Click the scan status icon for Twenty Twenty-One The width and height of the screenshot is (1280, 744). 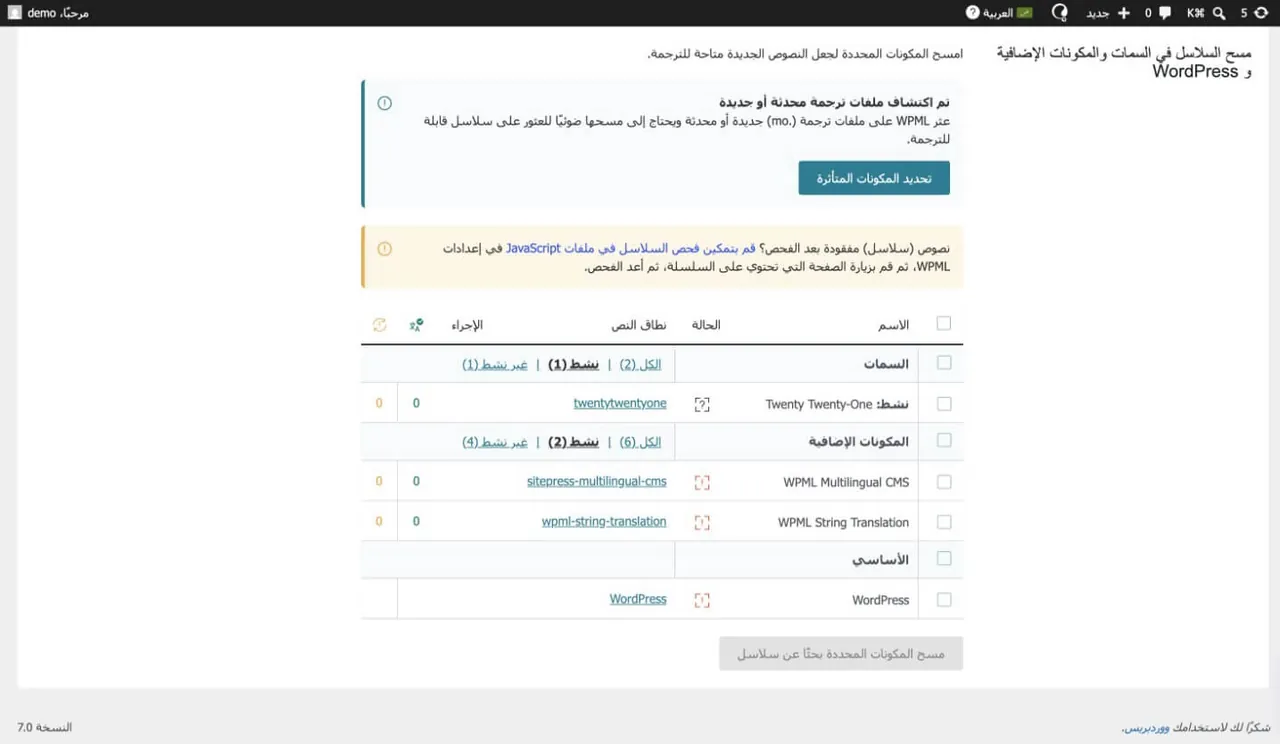point(702,404)
